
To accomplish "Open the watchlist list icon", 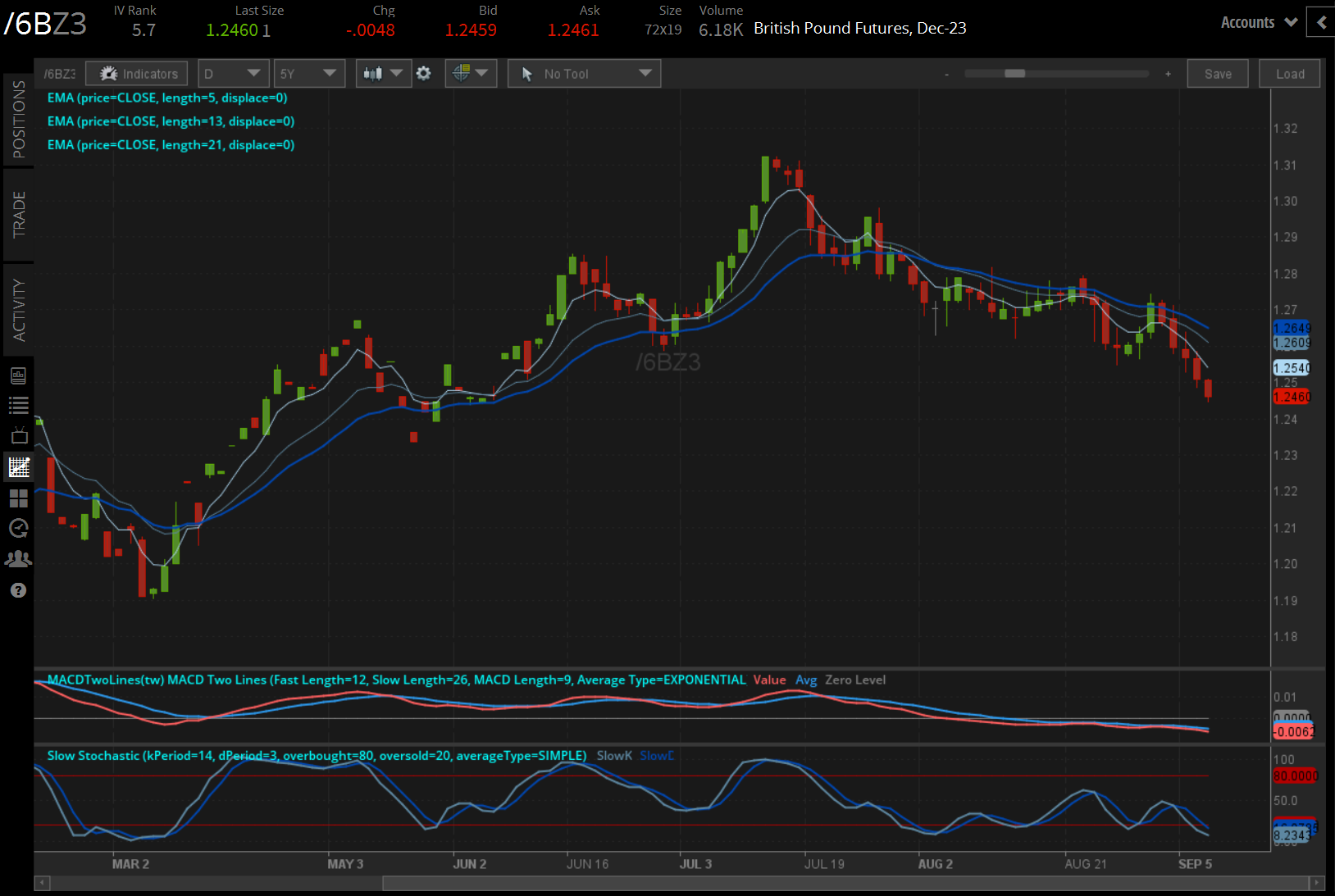I will click(x=18, y=405).
